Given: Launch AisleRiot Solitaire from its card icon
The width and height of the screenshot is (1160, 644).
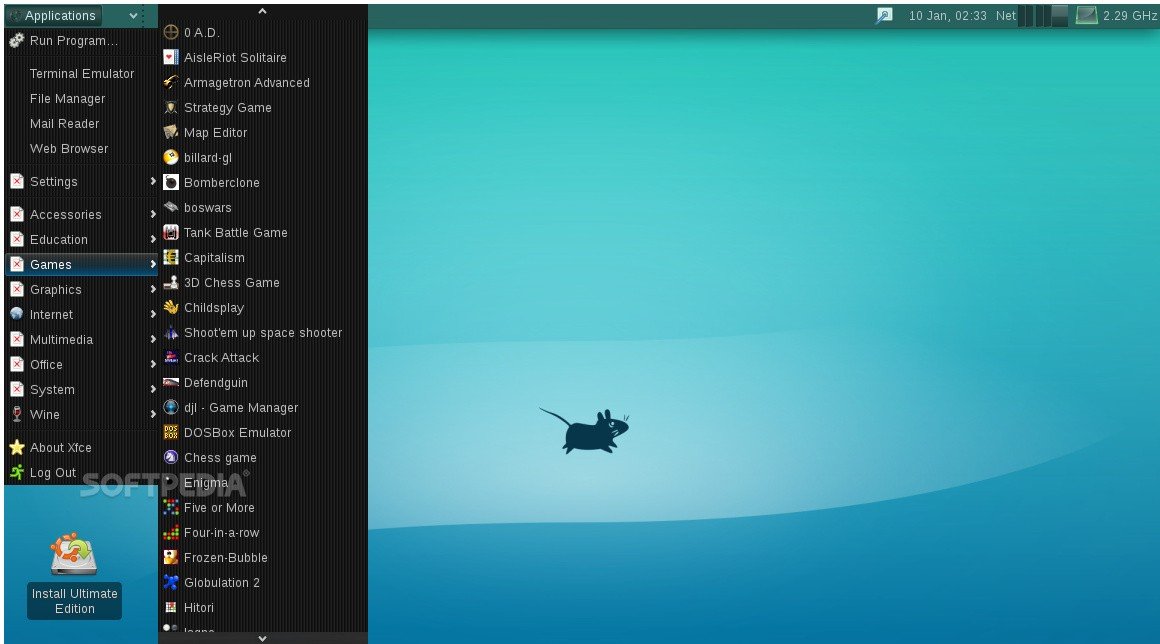Looking at the screenshot, I should (x=171, y=58).
